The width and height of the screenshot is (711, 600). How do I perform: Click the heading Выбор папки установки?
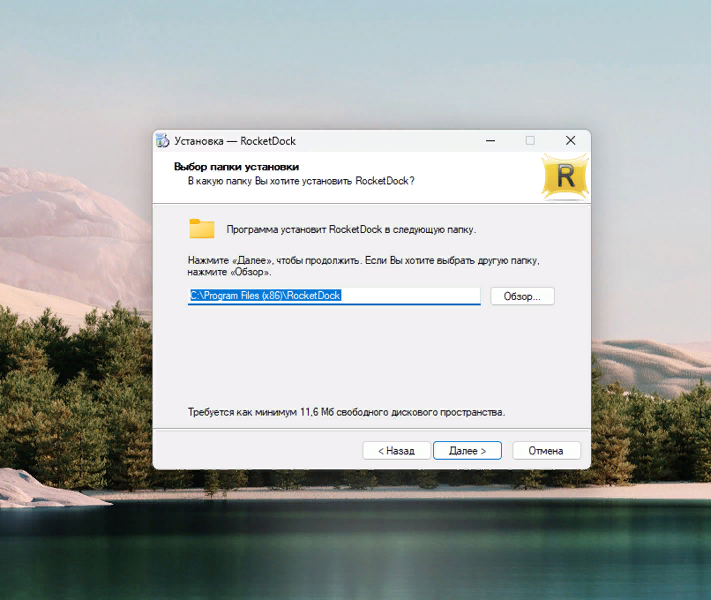point(236,167)
